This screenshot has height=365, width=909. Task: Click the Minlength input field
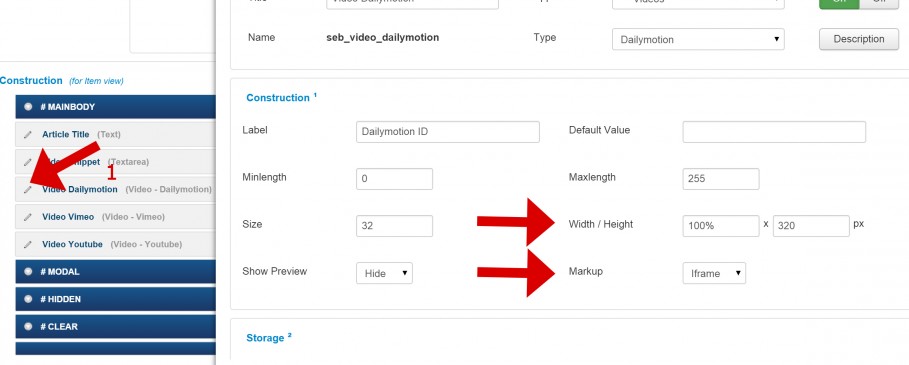pos(394,178)
